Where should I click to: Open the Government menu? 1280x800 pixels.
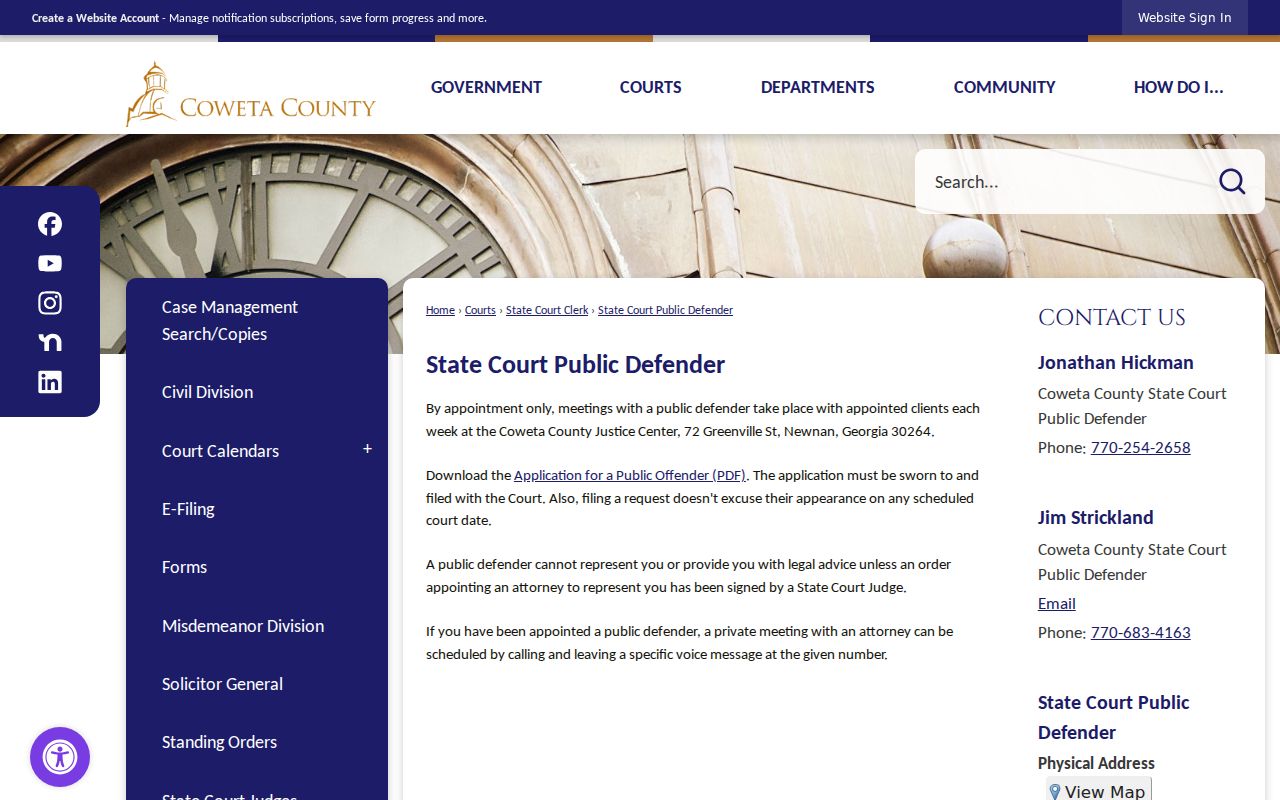coord(486,87)
